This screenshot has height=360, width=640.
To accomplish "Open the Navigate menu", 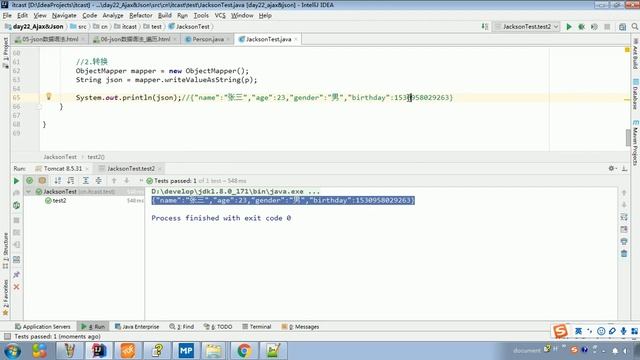I will [64, 16].
